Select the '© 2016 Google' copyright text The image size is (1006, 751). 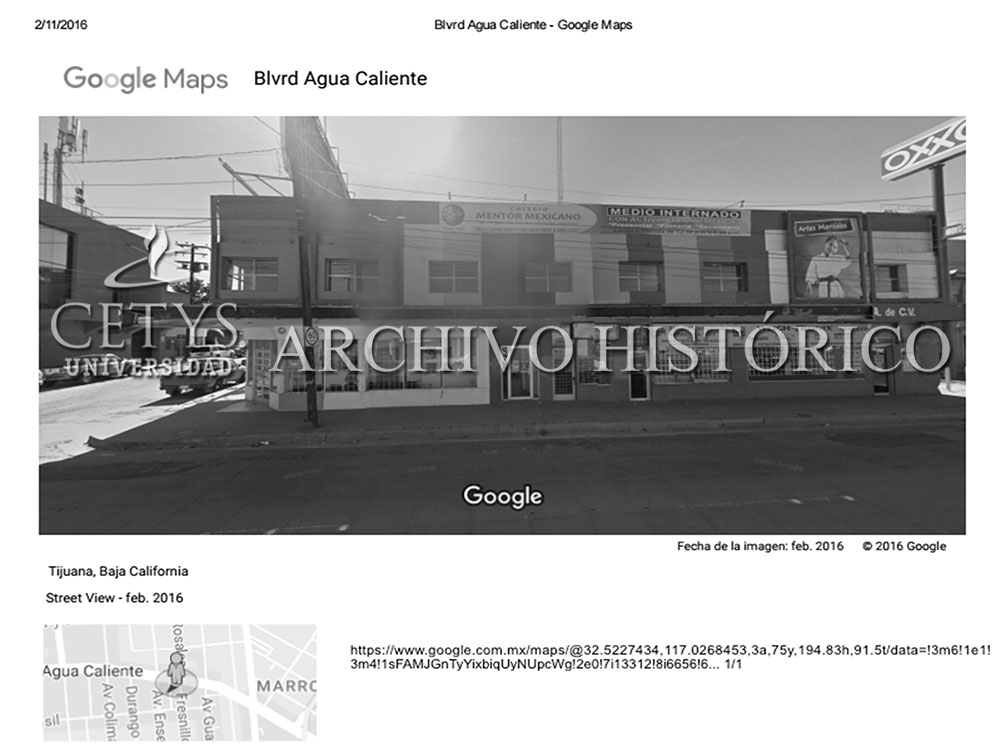coord(904,546)
